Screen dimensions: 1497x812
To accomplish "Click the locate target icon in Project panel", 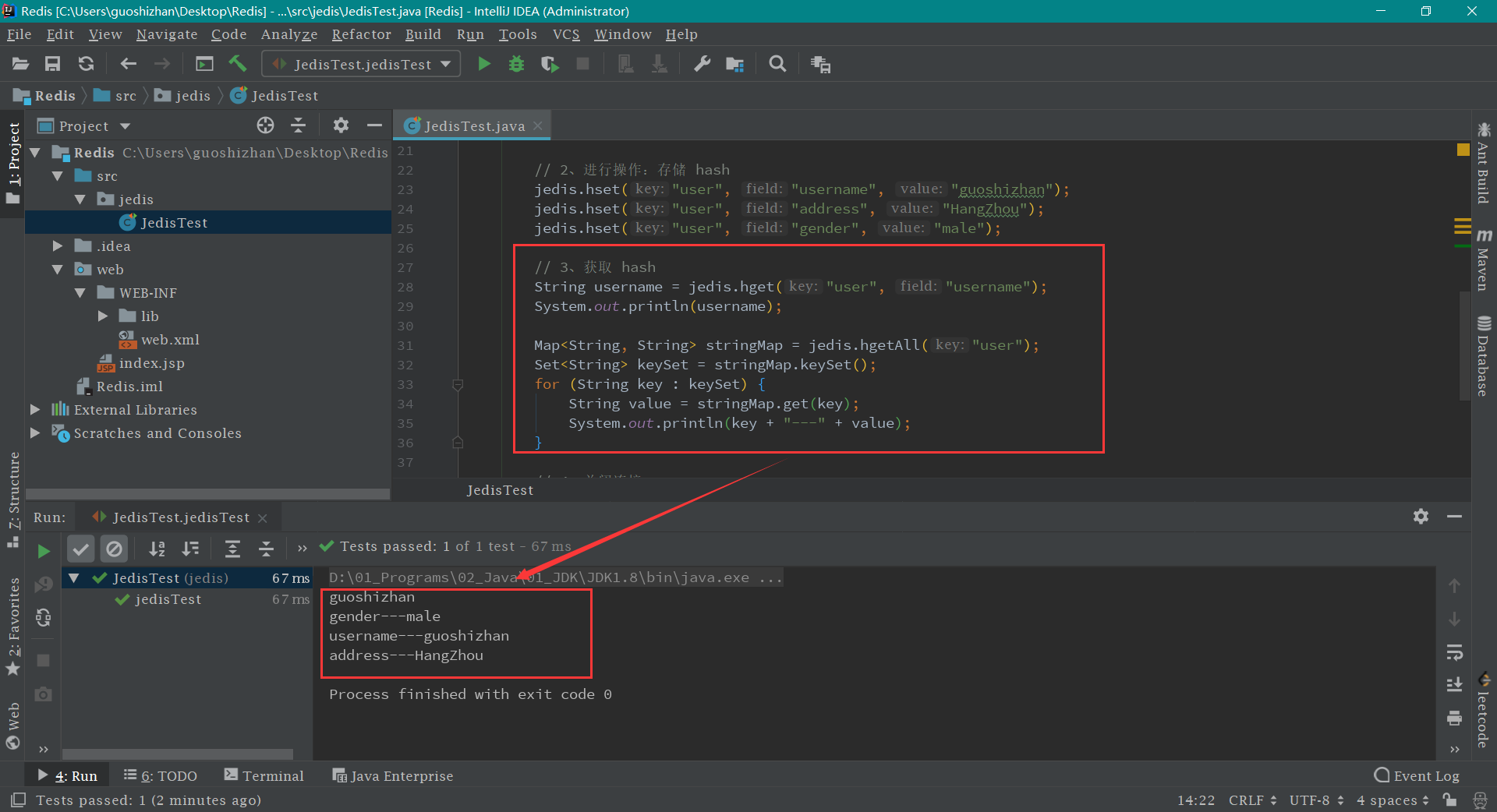I will click(x=265, y=125).
